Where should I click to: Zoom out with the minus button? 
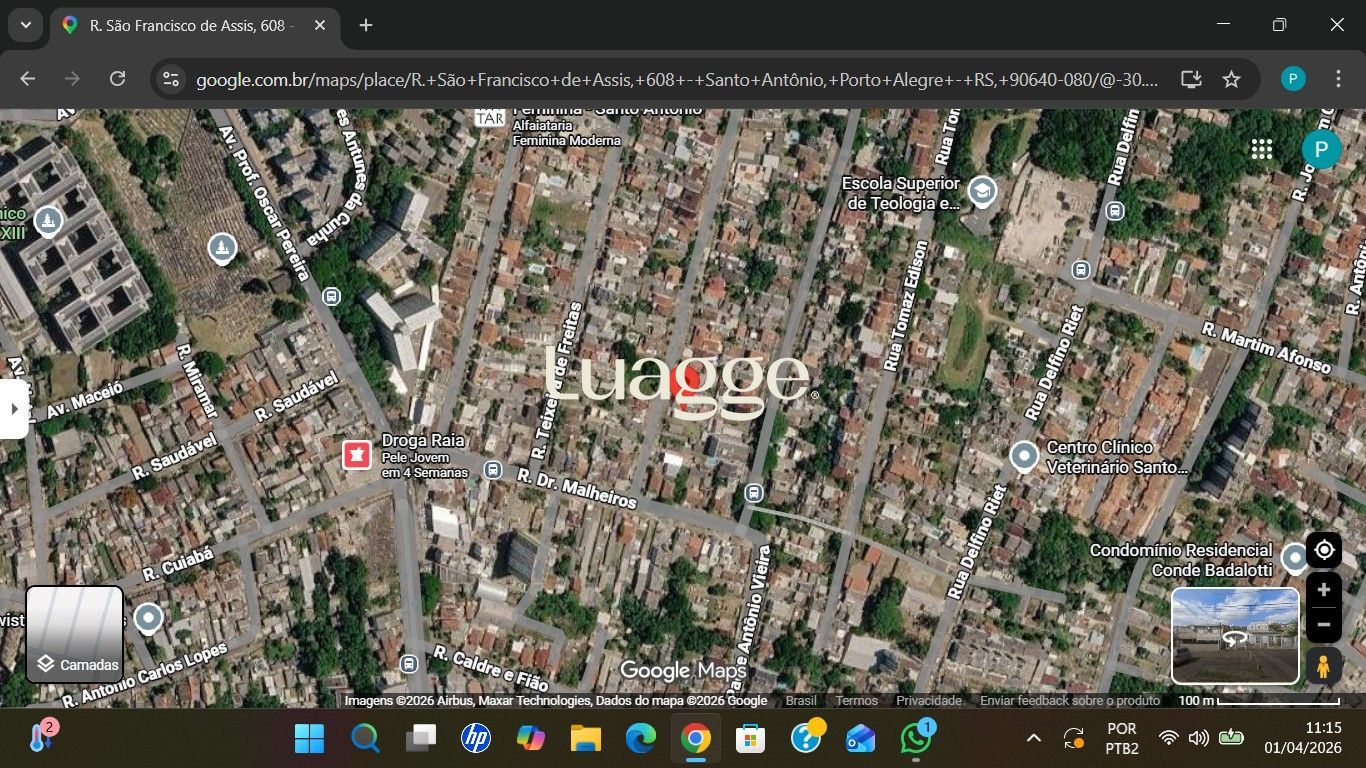[x=1323, y=626]
